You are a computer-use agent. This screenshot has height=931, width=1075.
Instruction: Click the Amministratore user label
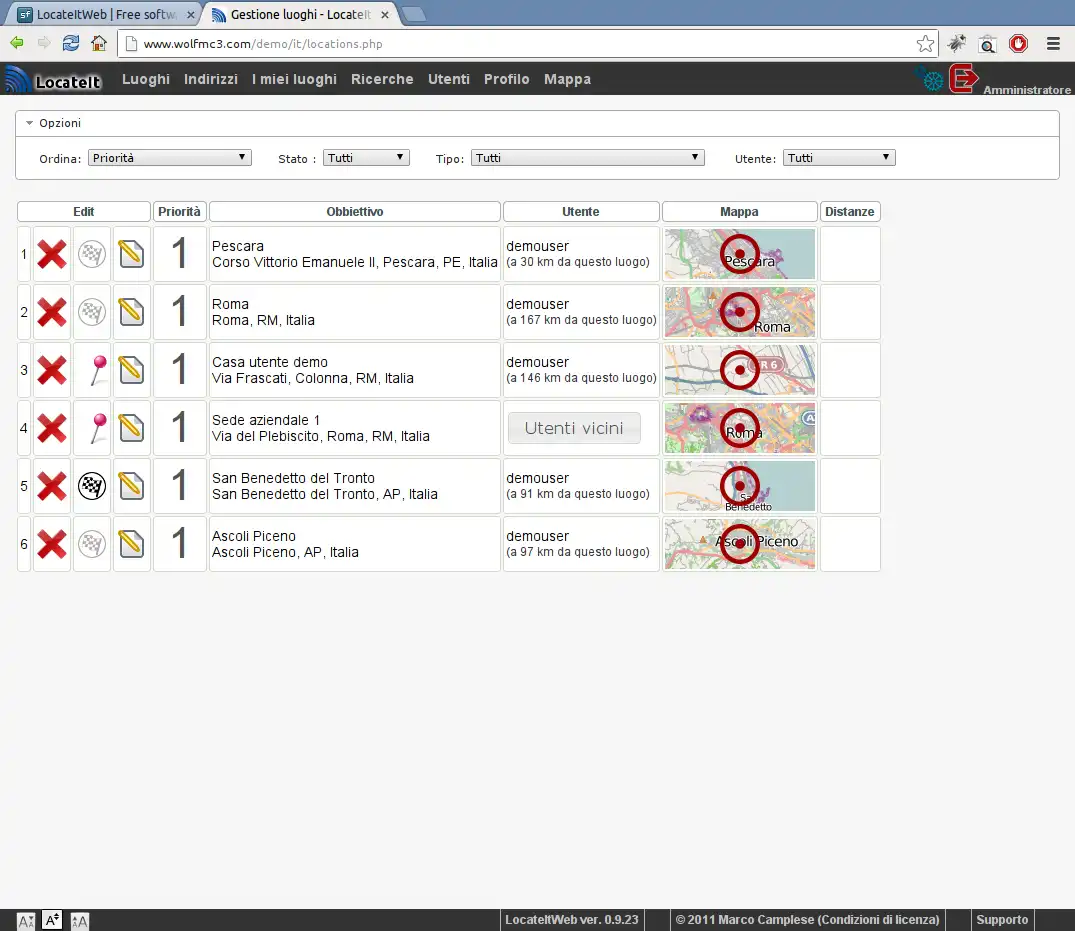[x=1026, y=90]
